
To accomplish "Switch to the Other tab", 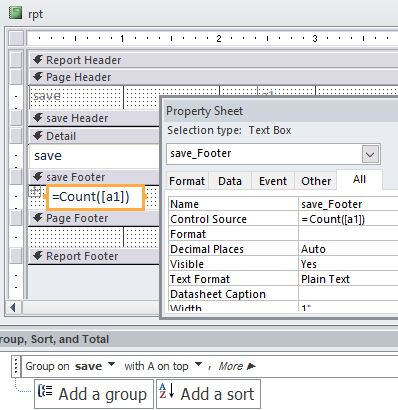I will coord(316,181).
